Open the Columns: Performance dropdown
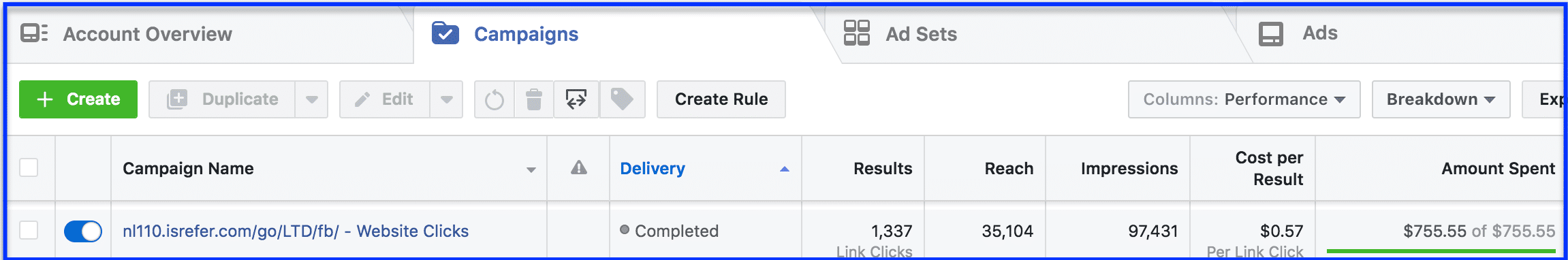The image size is (1568, 260). point(1244,99)
